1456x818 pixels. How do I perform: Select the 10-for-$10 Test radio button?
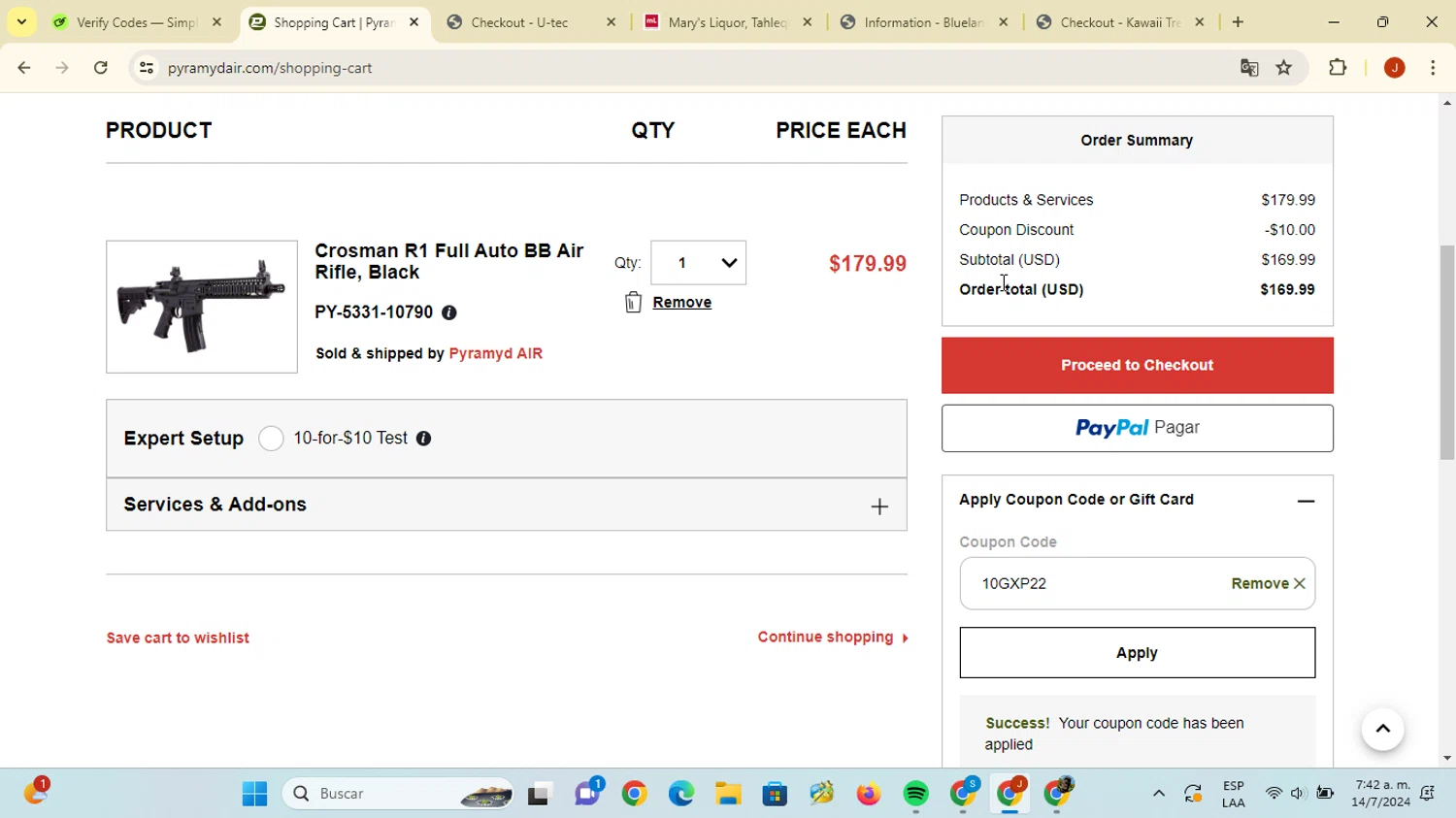[x=271, y=439]
